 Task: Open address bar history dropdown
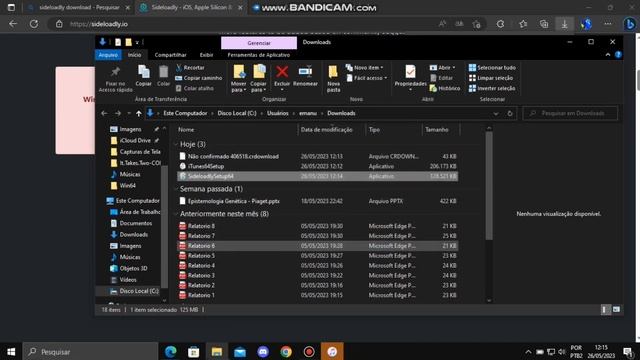point(496,113)
